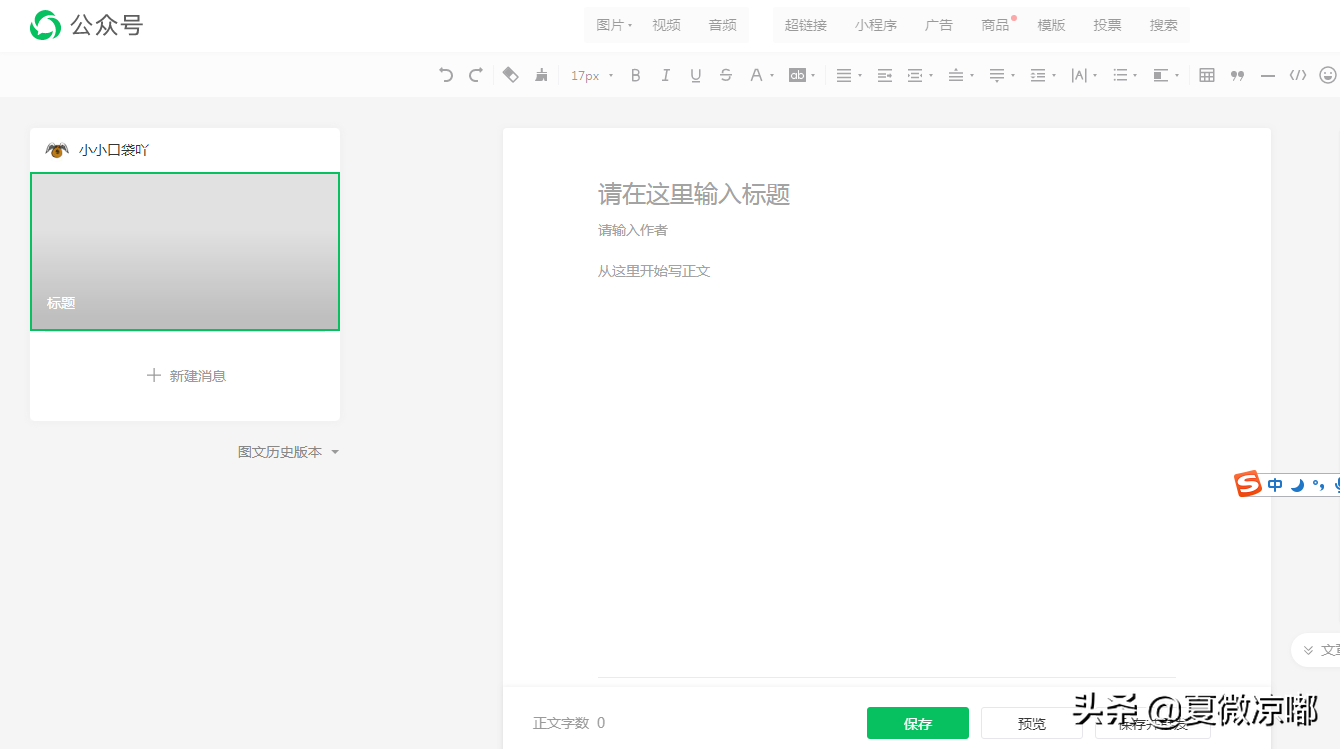Select the format eraser icon

[510, 74]
